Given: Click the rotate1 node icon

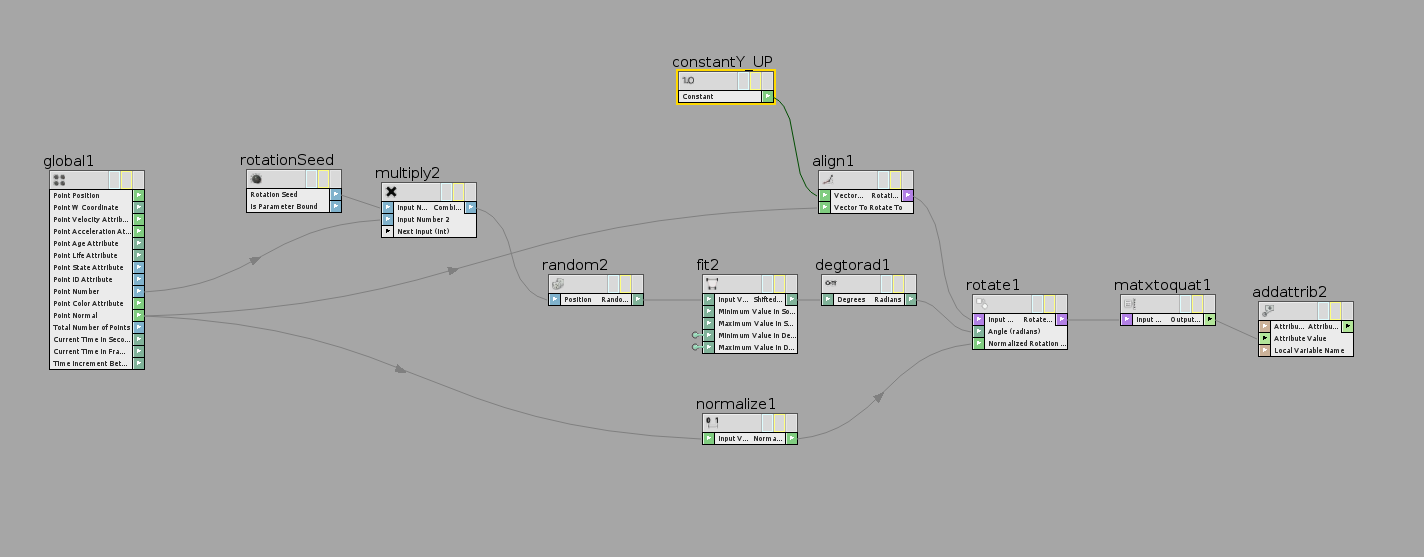Looking at the screenshot, I should pos(981,304).
